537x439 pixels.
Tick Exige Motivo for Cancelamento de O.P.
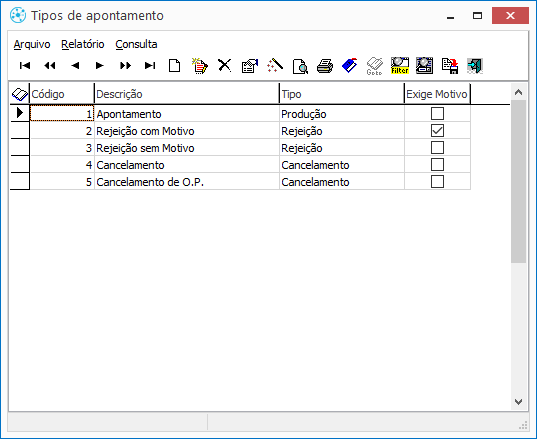[437, 181]
